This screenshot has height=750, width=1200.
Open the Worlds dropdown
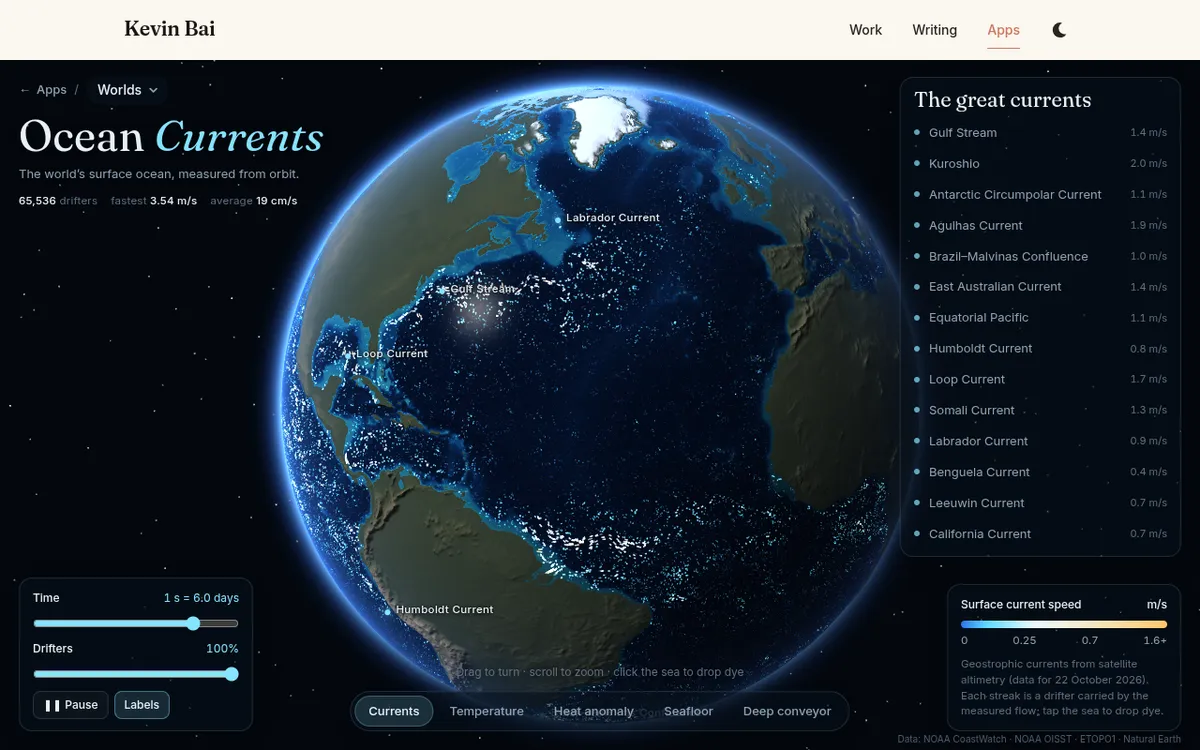click(127, 90)
